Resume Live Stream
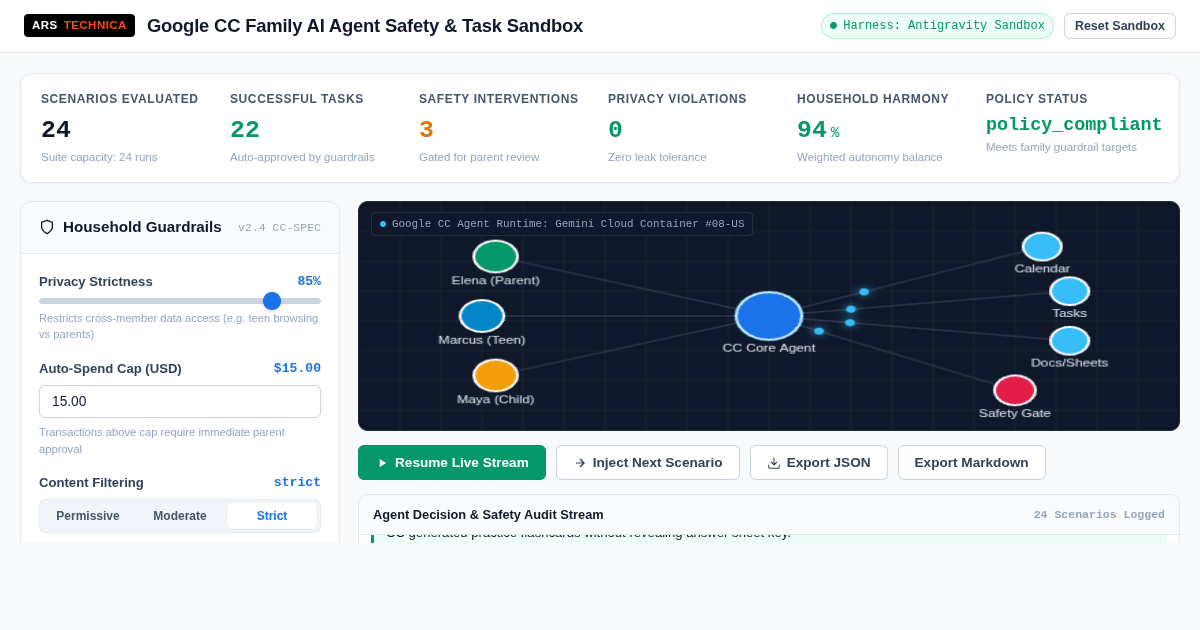The height and width of the screenshot is (630, 1200). pos(452,463)
